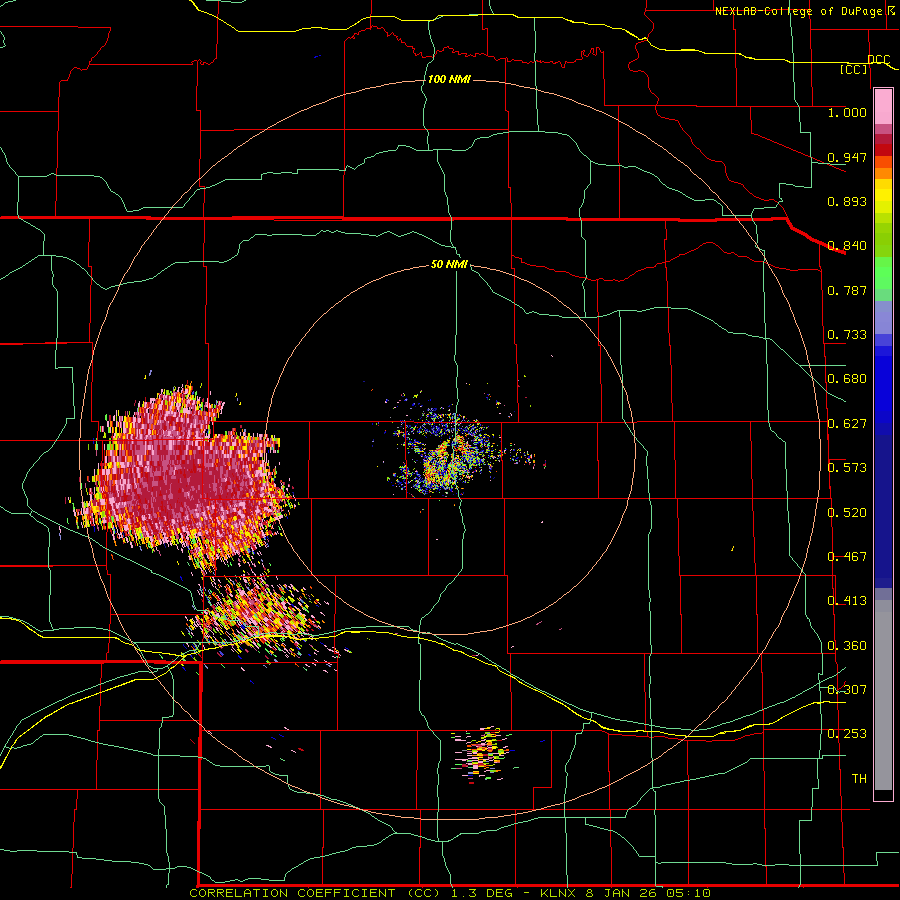Click the 1.000 value on color scale
Image resolution: width=900 pixels, height=900 pixels.
click(847, 112)
